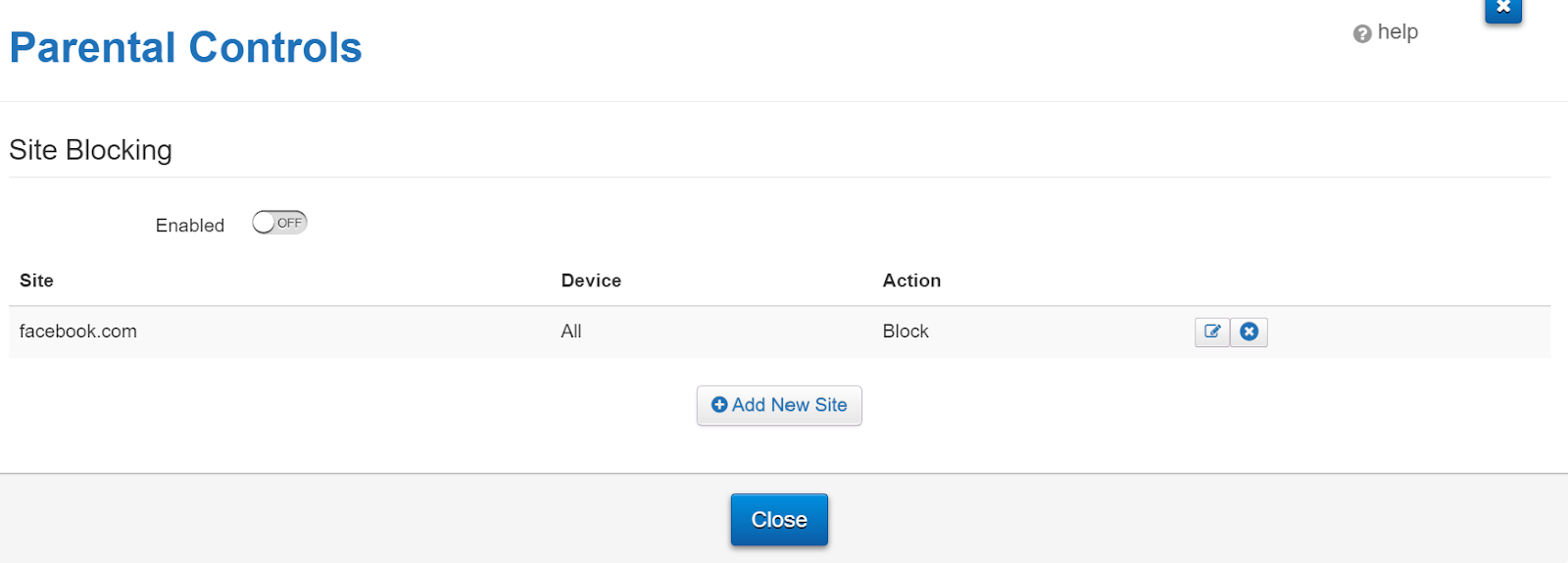Click the plus icon on Add New Site
This screenshot has height=563, width=1568.
(719, 405)
